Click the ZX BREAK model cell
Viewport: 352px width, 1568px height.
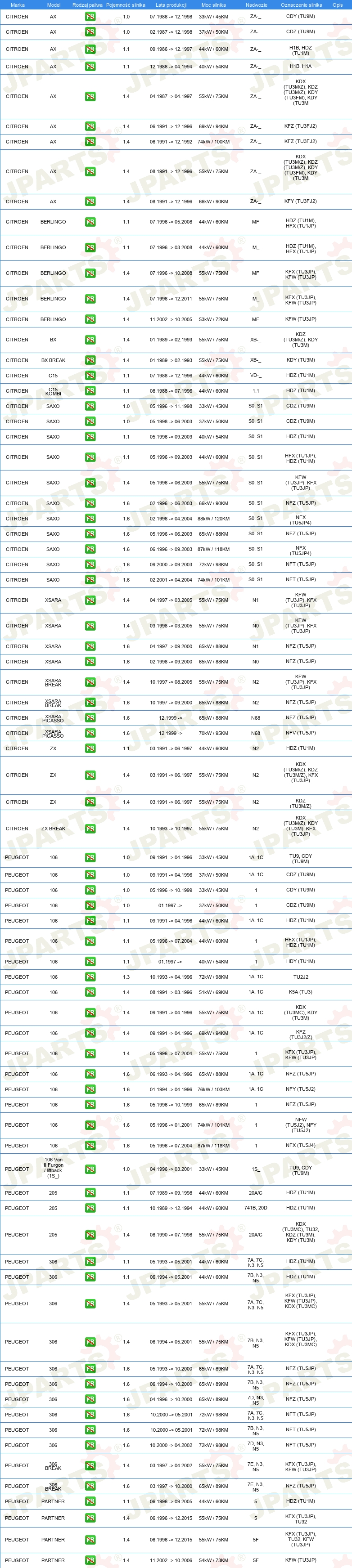click(x=54, y=829)
